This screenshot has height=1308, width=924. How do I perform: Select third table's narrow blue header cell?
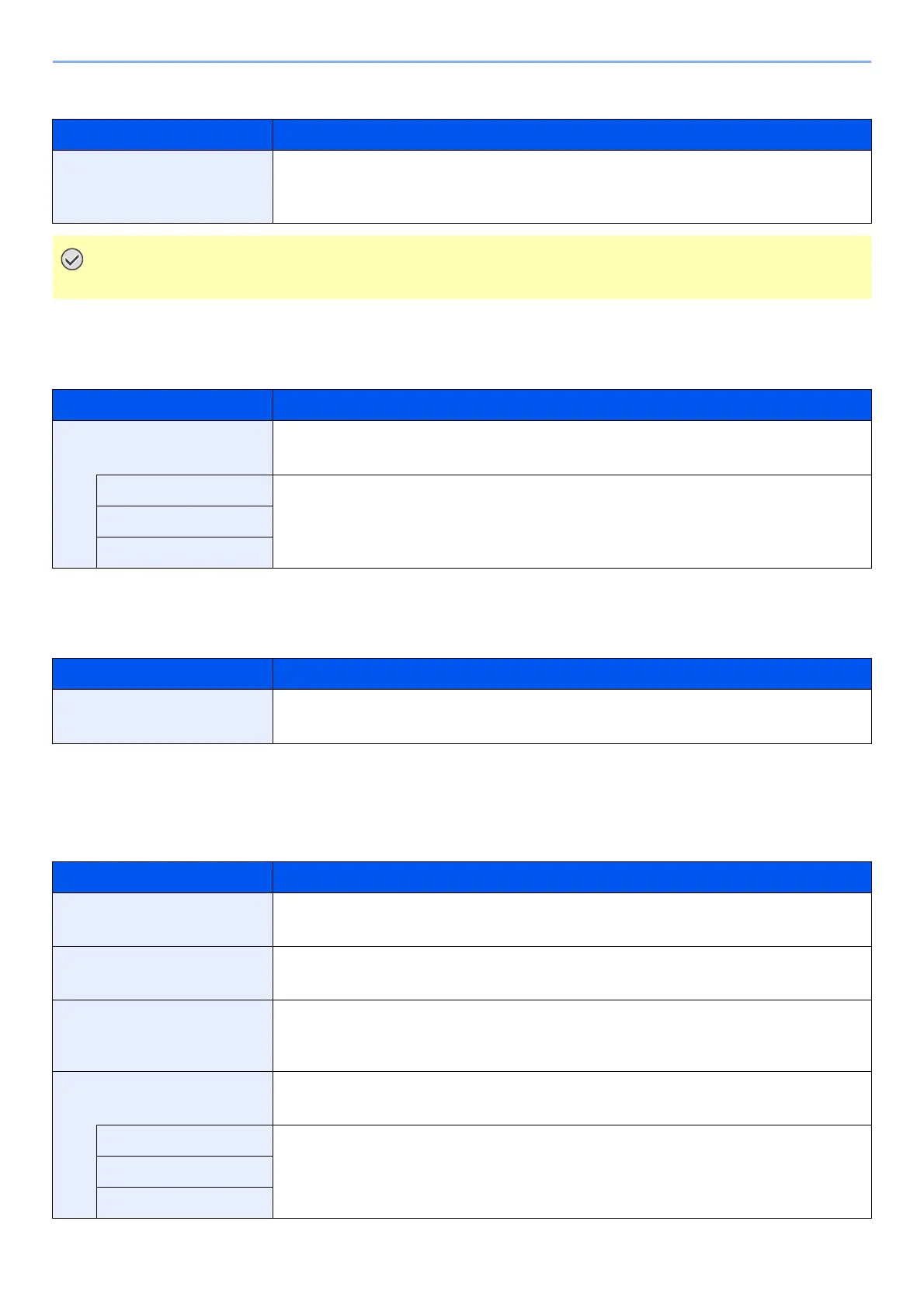coord(162,673)
